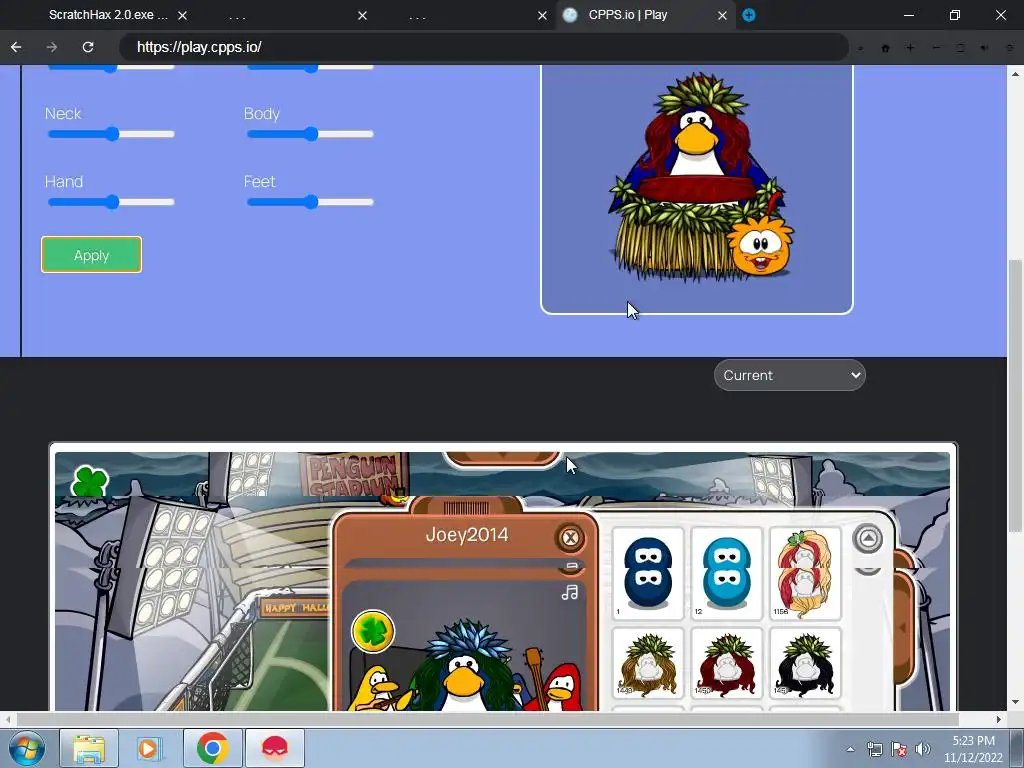
Task: Open File Explorer from the taskbar
Action: (x=89, y=748)
